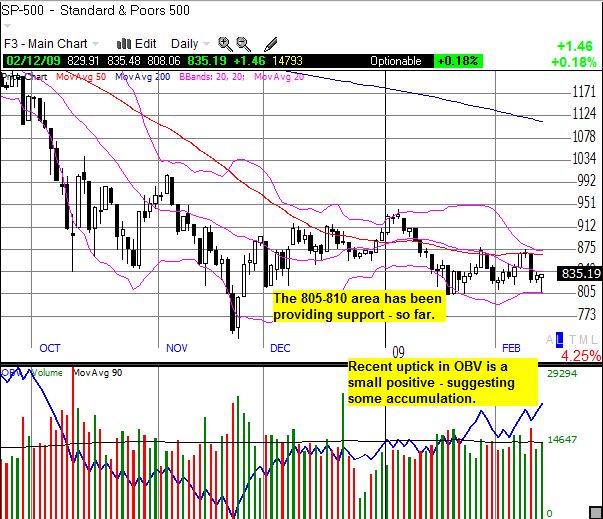Click the 09 year marker

point(398,352)
